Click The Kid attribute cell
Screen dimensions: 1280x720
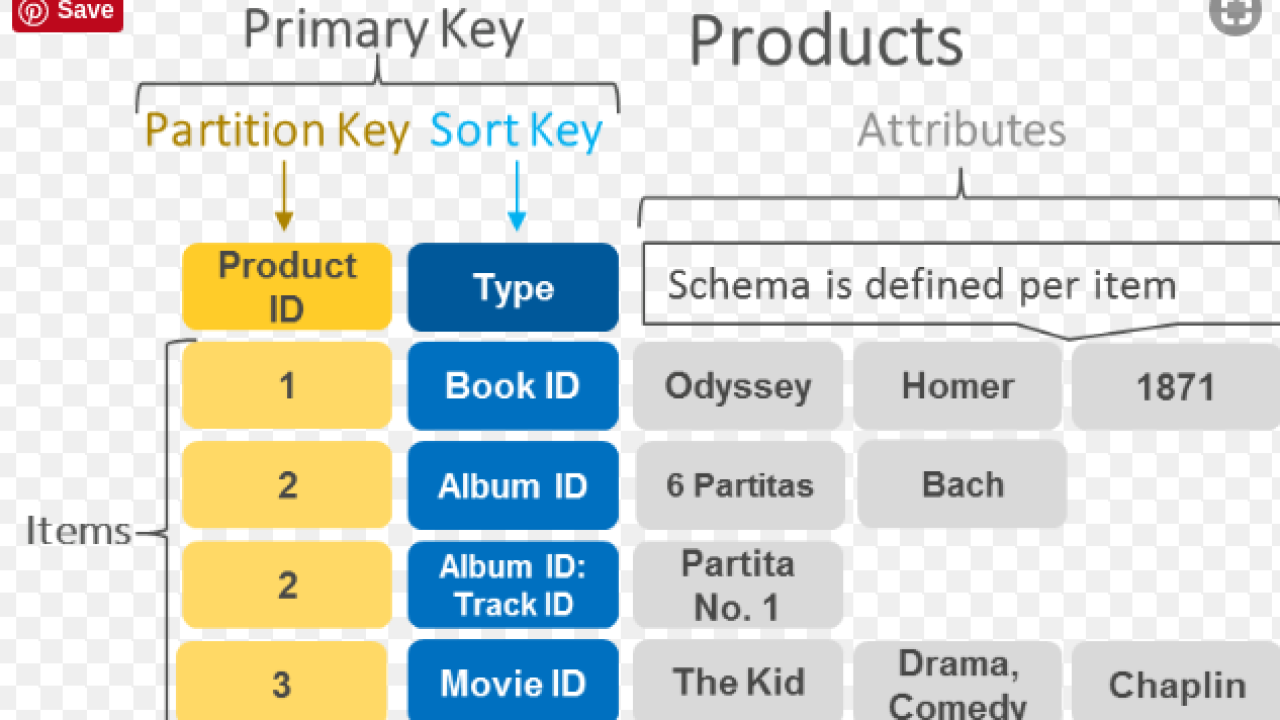(739, 683)
